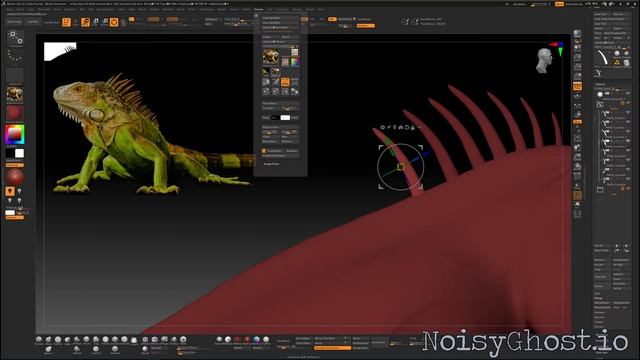
Task: Click the gizmo center square handle
Action: 400,167
